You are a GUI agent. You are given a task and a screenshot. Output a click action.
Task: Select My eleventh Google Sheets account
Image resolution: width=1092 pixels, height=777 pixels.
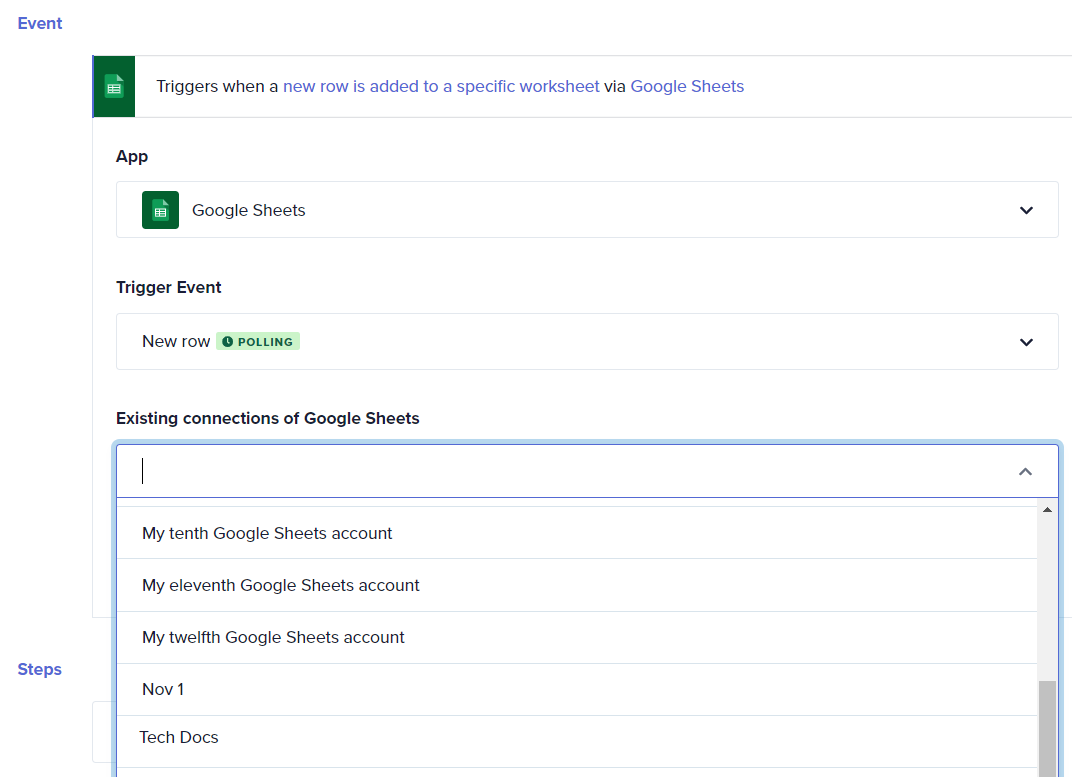pyautogui.click(x=577, y=586)
